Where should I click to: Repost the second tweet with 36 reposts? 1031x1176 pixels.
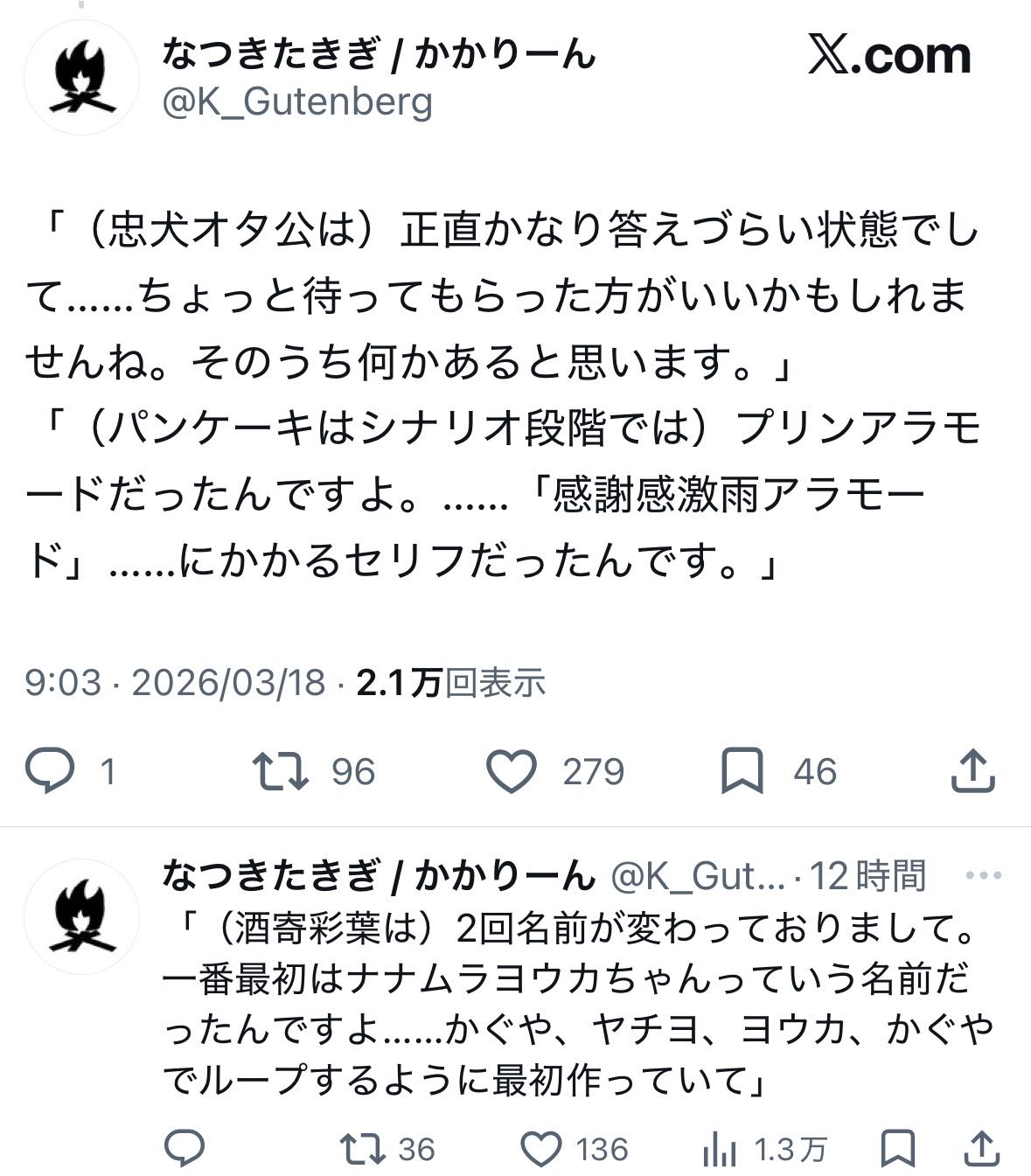(x=364, y=1148)
